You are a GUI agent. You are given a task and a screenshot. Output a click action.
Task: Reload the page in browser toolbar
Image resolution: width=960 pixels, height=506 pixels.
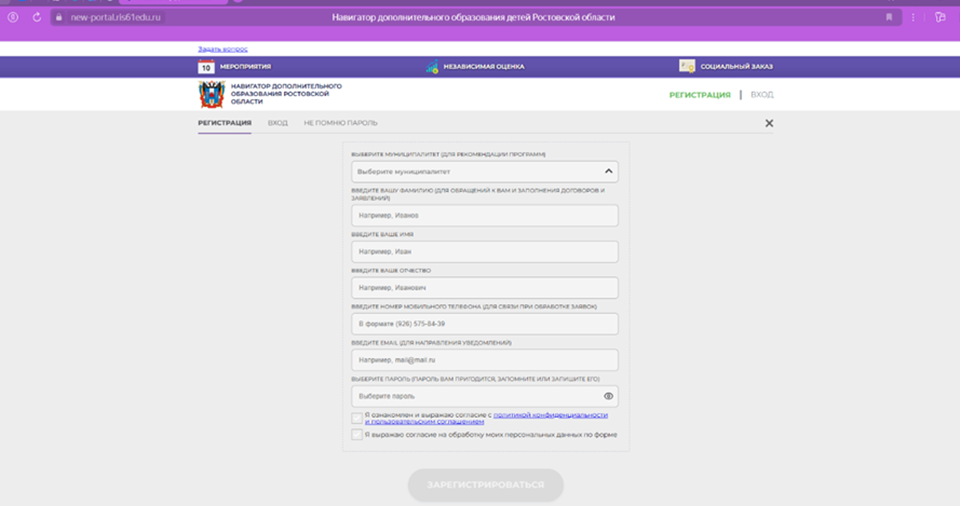click(x=37, y=17)
